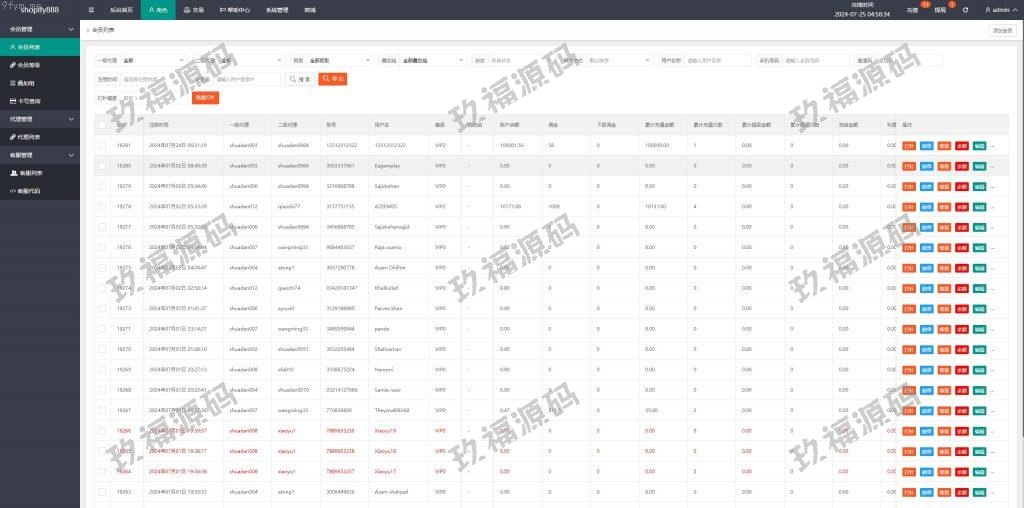Check the row checkbox for ID 19281
Viewport: 1024px width, 508px height.
pos(102,145)
